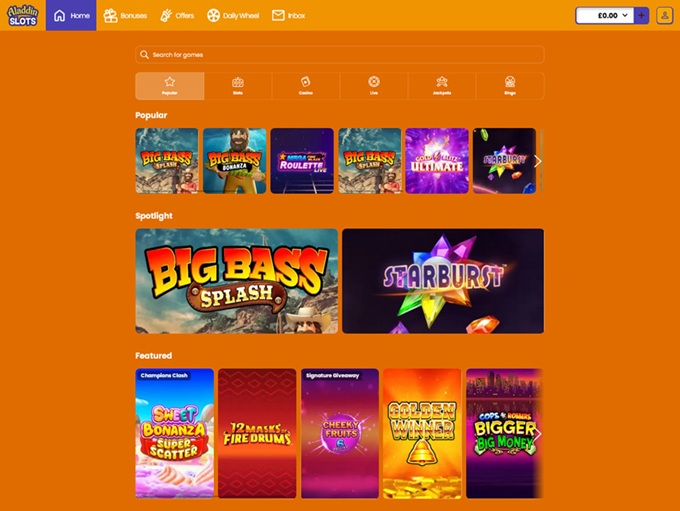This screenshot has height=511, width=680.
Task: Select the Live category icon
Action: (x=374, y=82)
